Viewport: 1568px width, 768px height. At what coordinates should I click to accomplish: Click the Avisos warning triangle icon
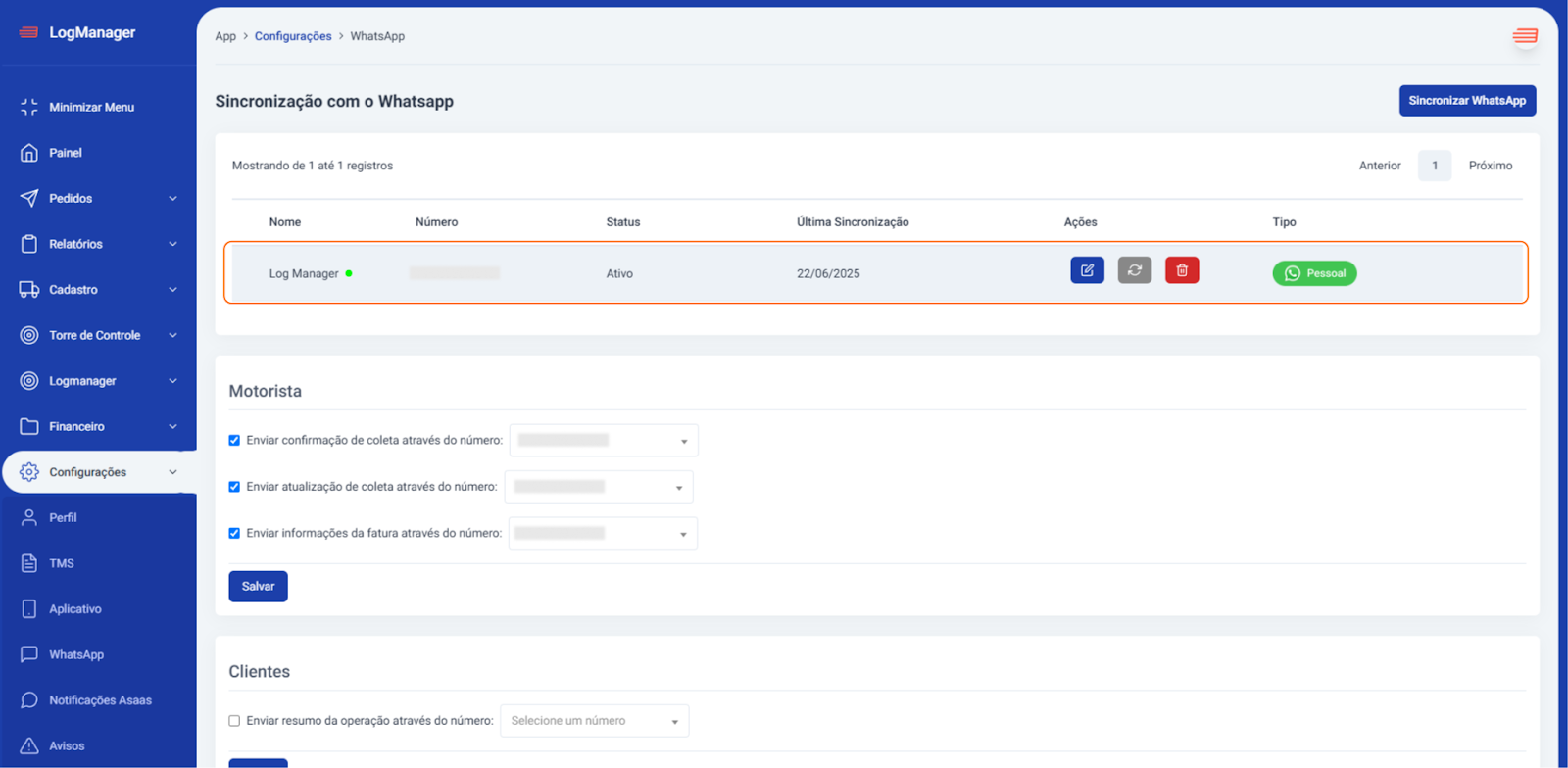tap(29, 745)
